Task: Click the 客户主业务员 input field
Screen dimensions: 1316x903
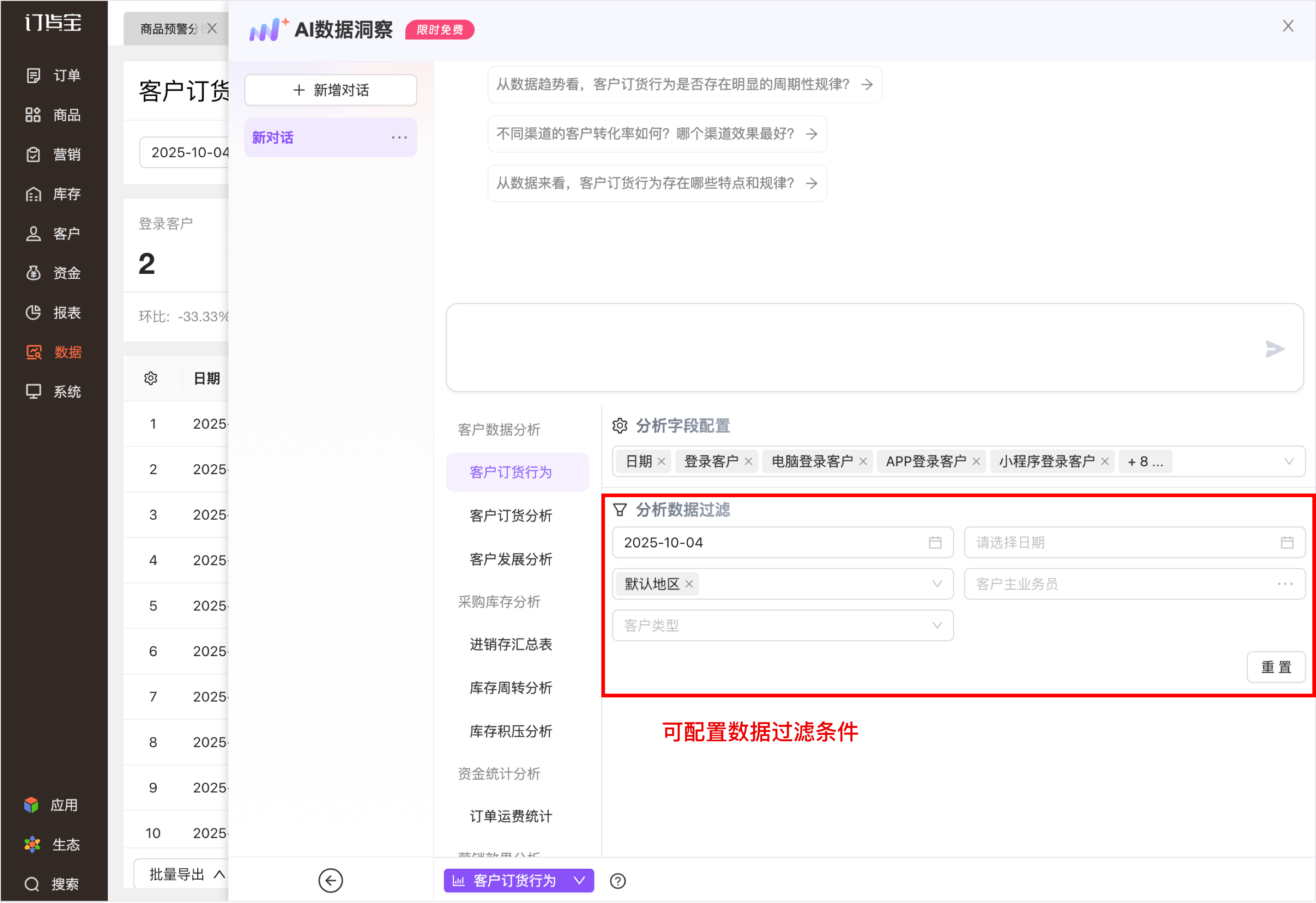Action: (x=1121, y=584)
